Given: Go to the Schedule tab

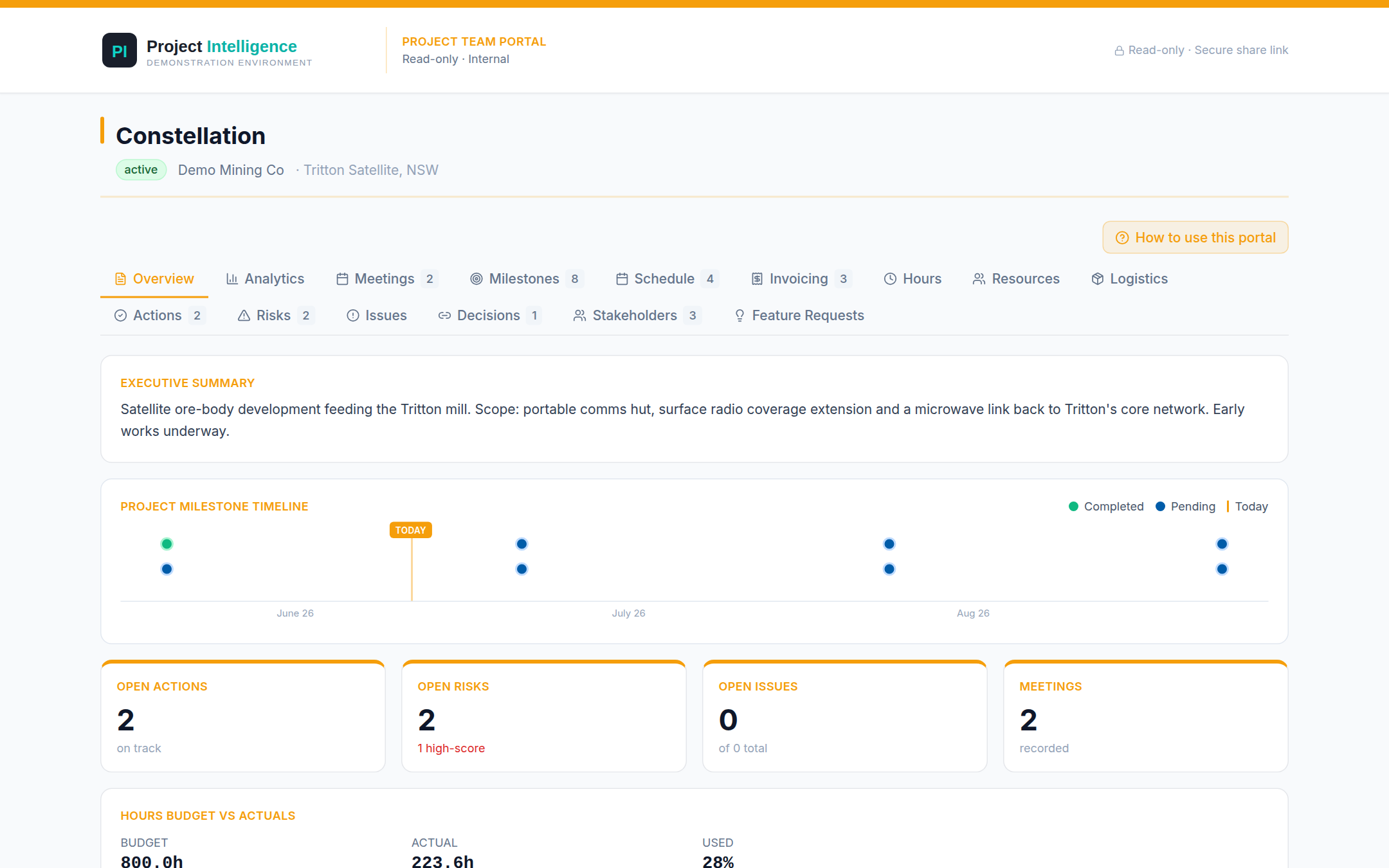Looking at the screenshot, I should pyautogui.click(x=666, y=279).
